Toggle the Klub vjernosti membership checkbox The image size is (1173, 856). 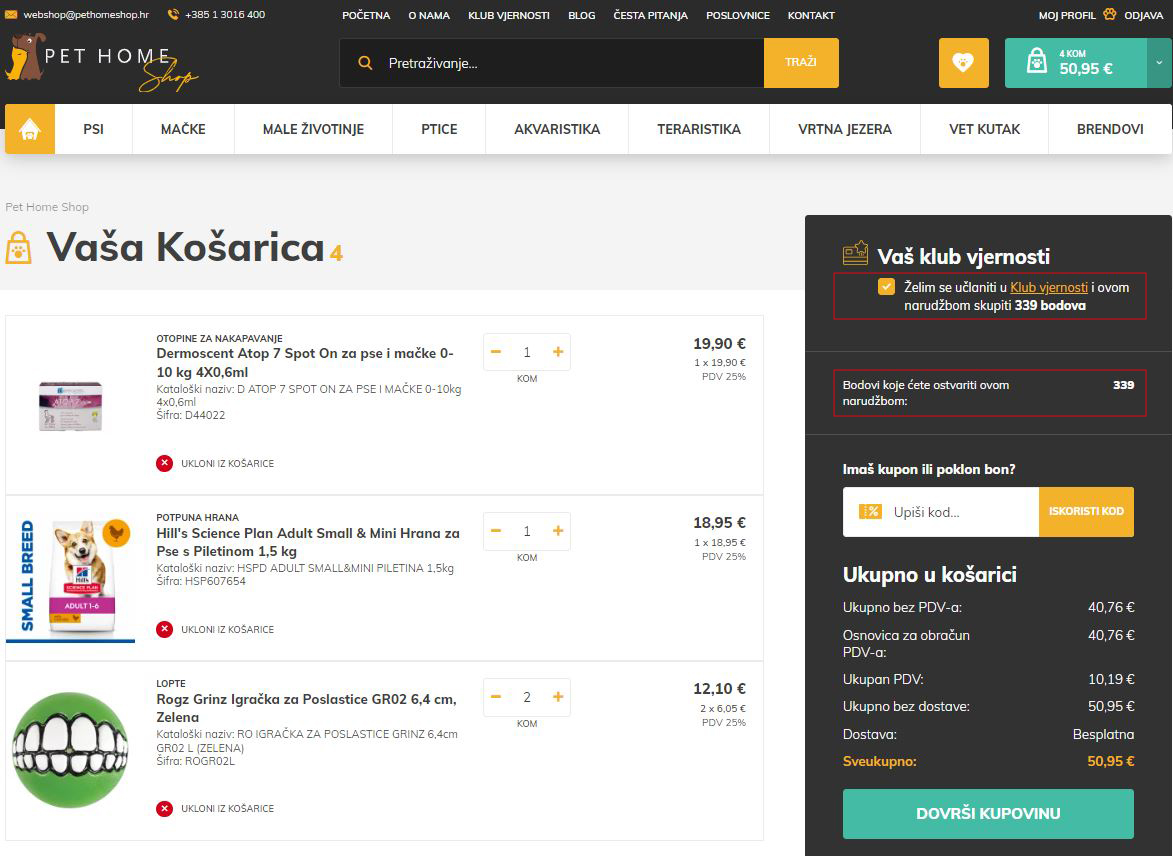click(886, 287)
